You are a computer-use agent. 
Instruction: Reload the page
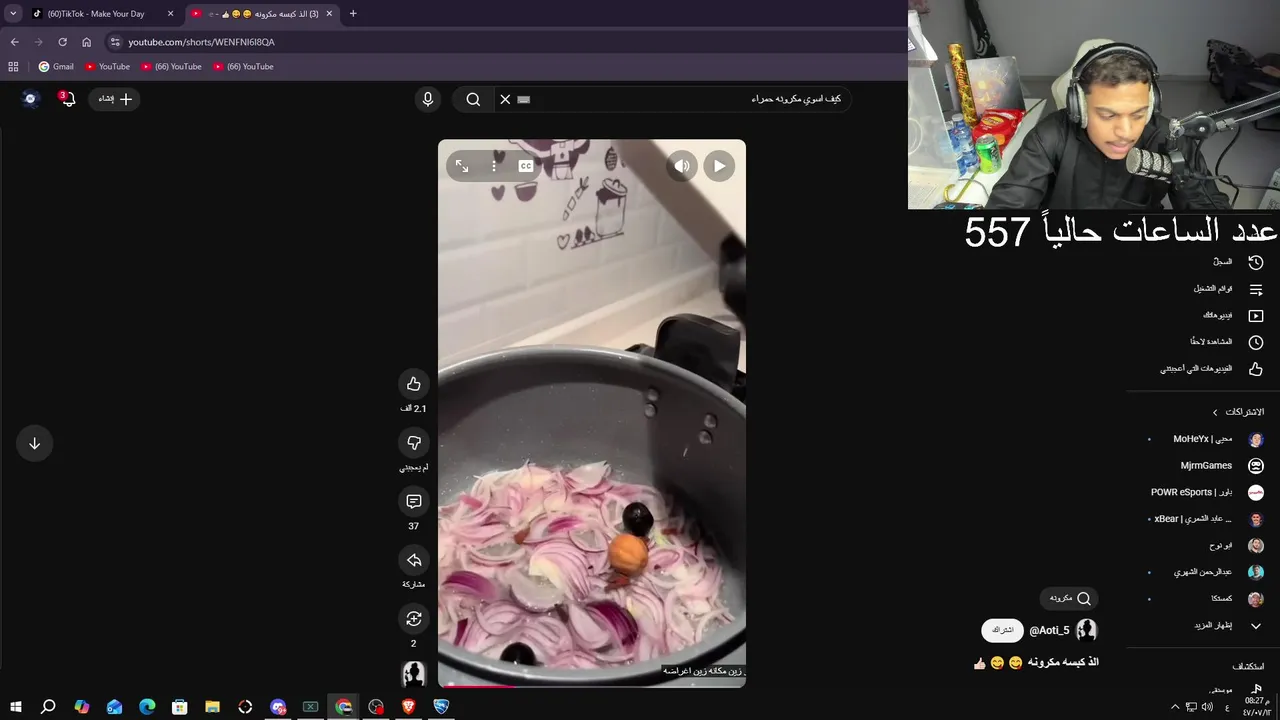tap(62, 42)
